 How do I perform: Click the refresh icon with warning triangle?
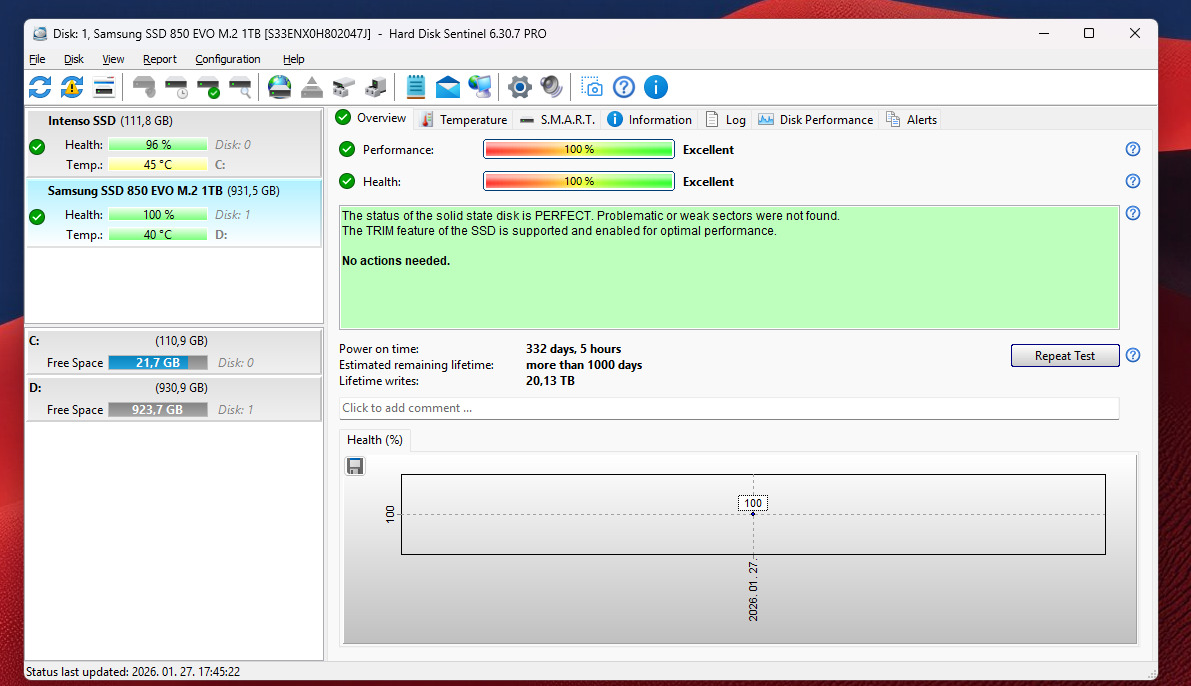[x=72, y=87]
